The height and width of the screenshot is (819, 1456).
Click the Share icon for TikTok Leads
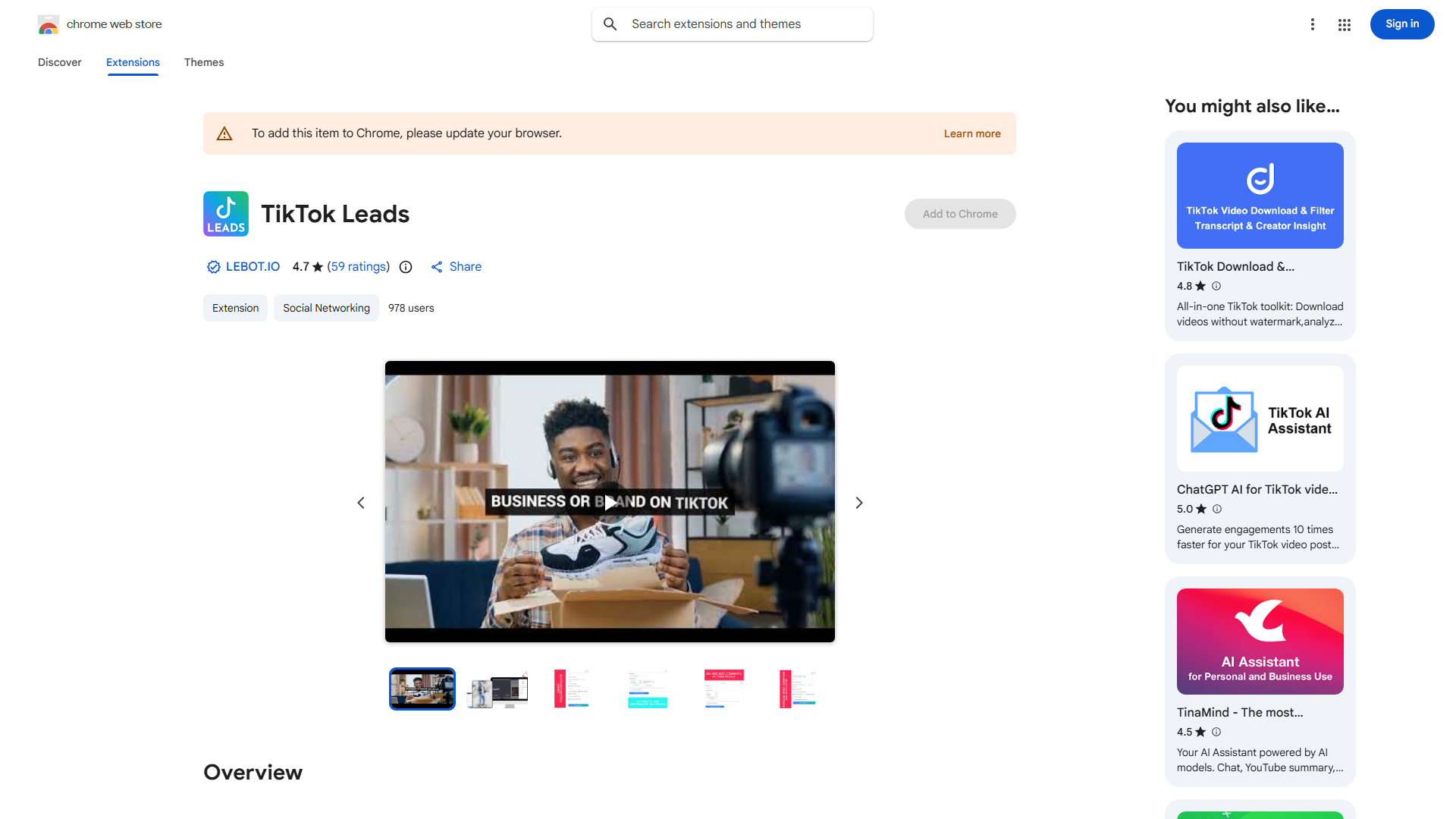[x=437, y=267]
